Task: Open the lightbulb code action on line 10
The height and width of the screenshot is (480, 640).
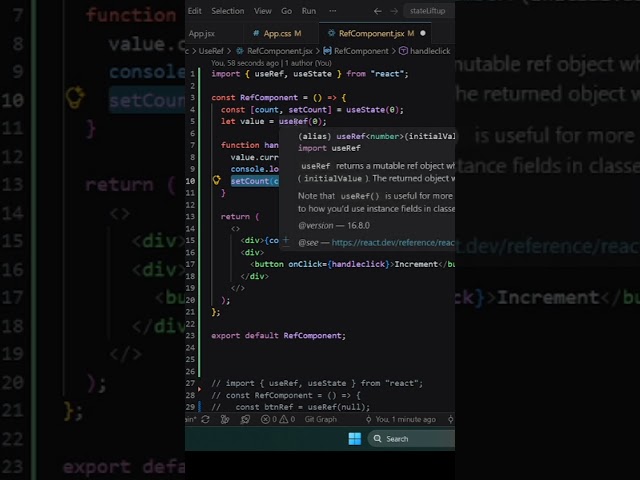Action: pyautogui.click(x=217, y=180)
